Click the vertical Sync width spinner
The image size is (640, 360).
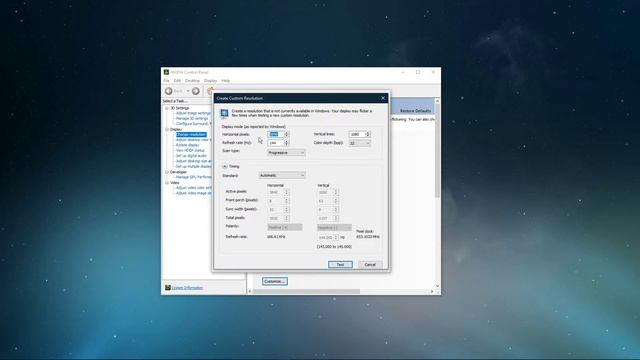tap(336, 209)
